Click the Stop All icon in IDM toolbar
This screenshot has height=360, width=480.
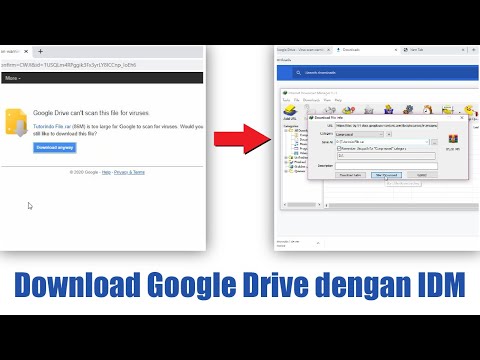349,110
